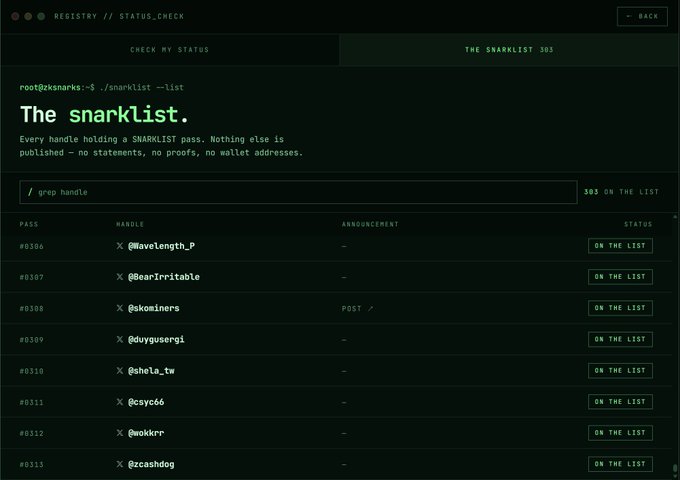Click the X icon beside @zcashdog
This screenshot has height=480, width=680.
[x=120, y=464]
